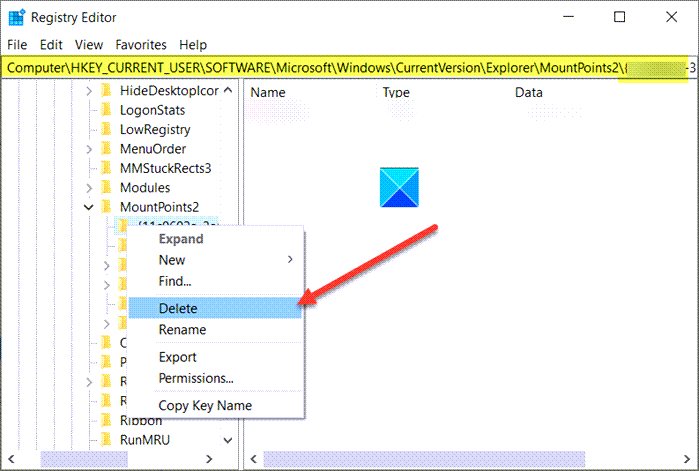Open the Favorites menu
Image resolution: width=699 pixels, height=471 pixels.
(x=141, y=45)
